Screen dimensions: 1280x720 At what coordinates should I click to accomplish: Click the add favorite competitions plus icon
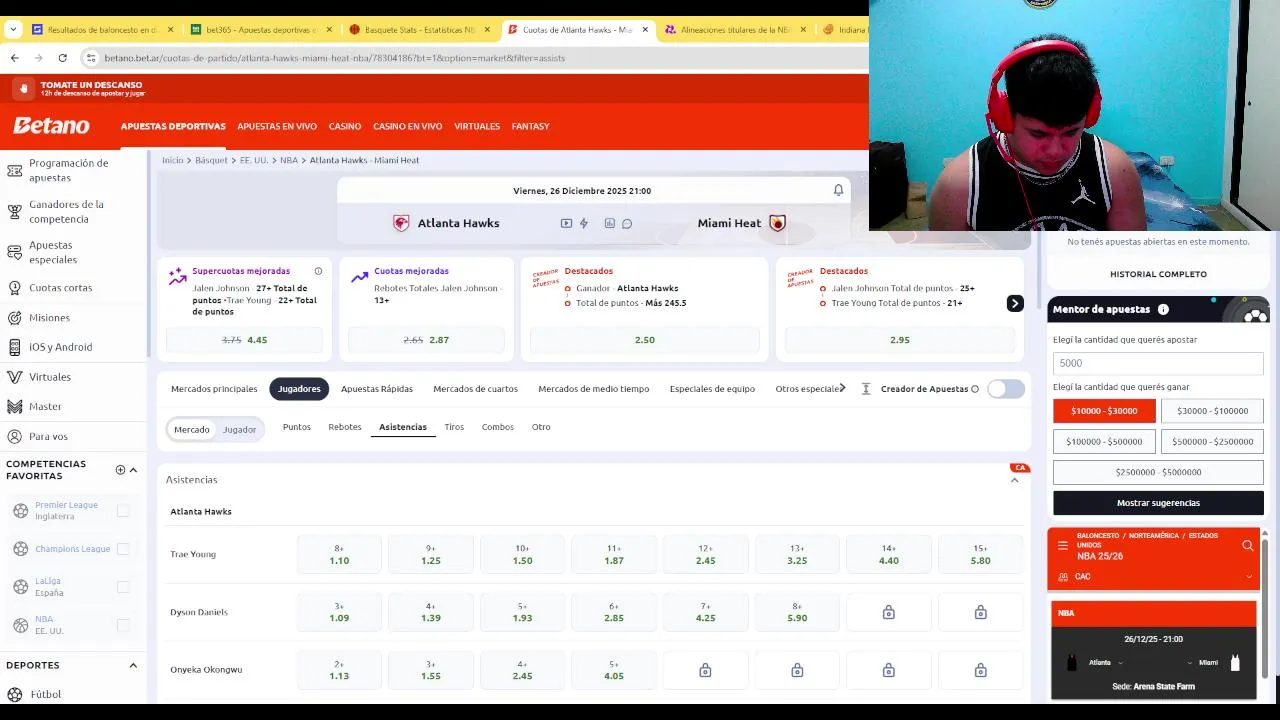[120, 470]
